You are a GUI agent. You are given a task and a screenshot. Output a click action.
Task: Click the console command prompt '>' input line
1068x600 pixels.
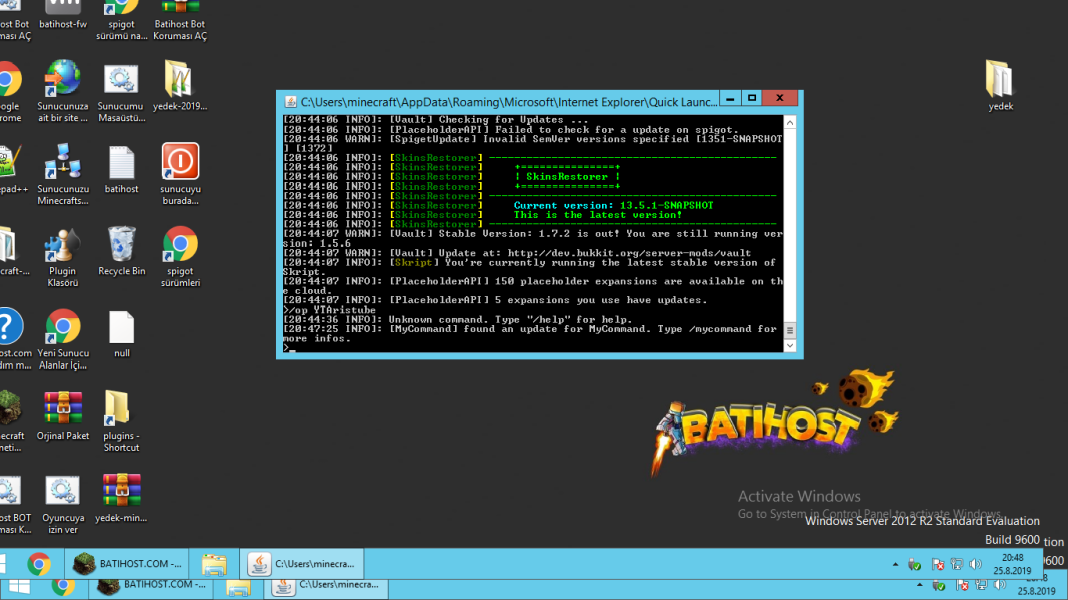click(x=533, y=347)
